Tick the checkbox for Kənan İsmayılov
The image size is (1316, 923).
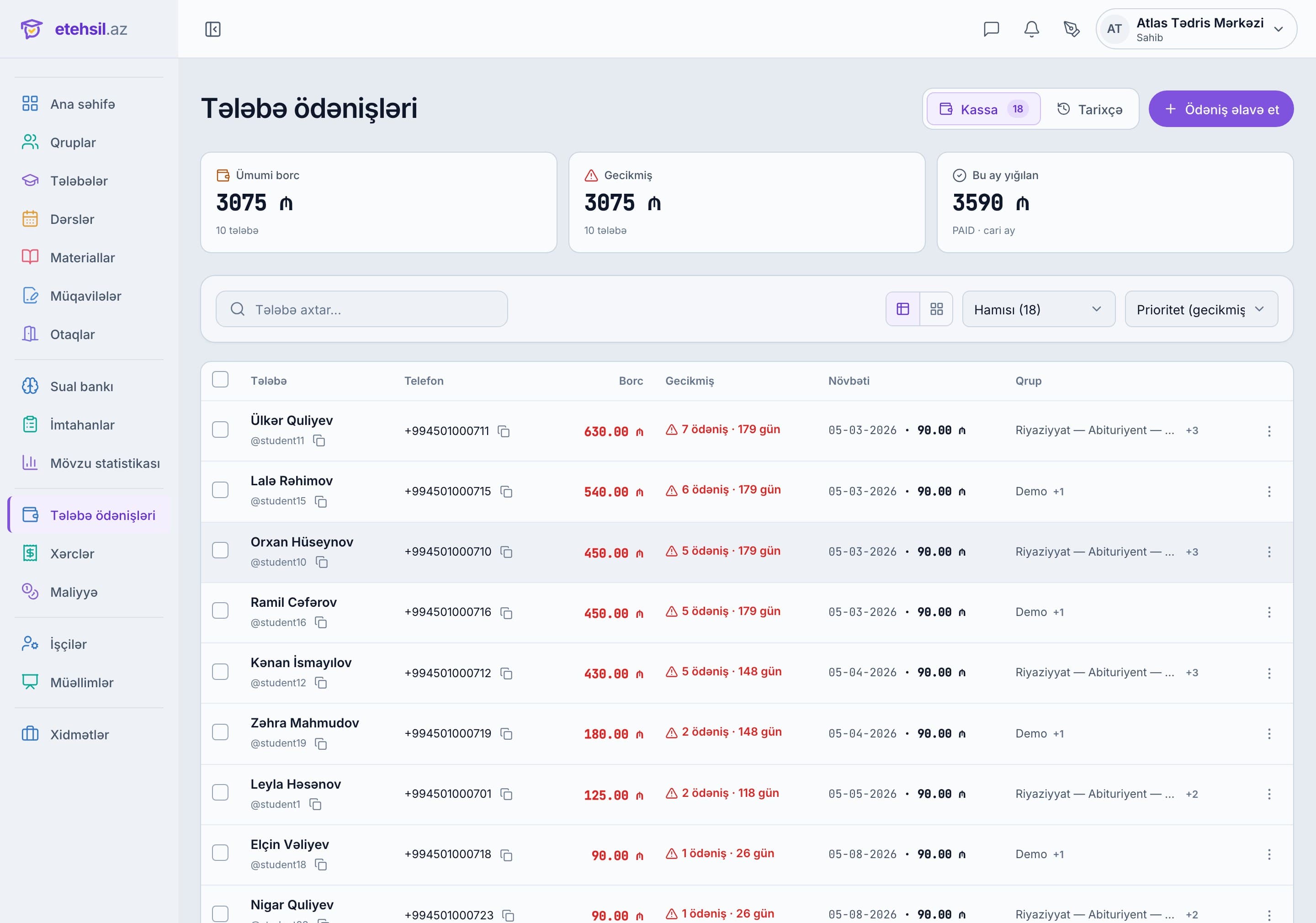(x=220, y=672)
